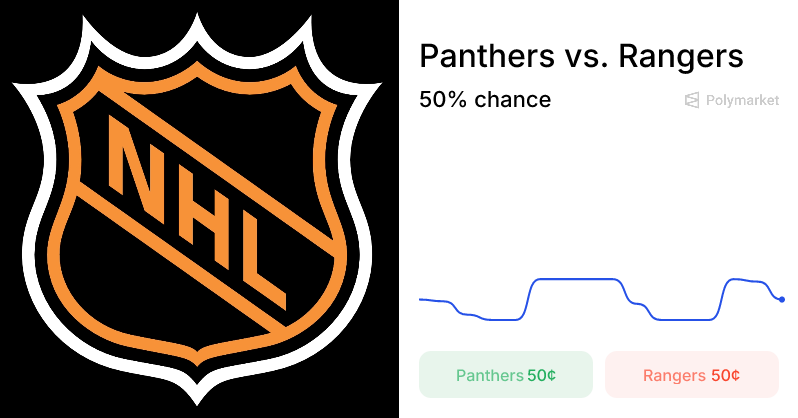The width and height of the screenshot is (798, 418).
Task: Click the second peak near chart's right end
Action: click(x=742, y=279)
